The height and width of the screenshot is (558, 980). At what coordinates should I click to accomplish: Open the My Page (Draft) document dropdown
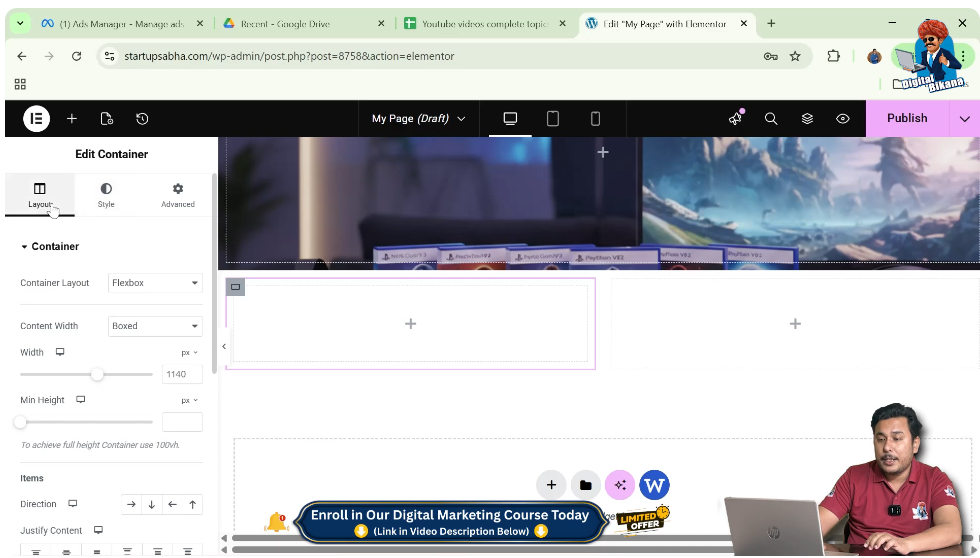point(418,118)
